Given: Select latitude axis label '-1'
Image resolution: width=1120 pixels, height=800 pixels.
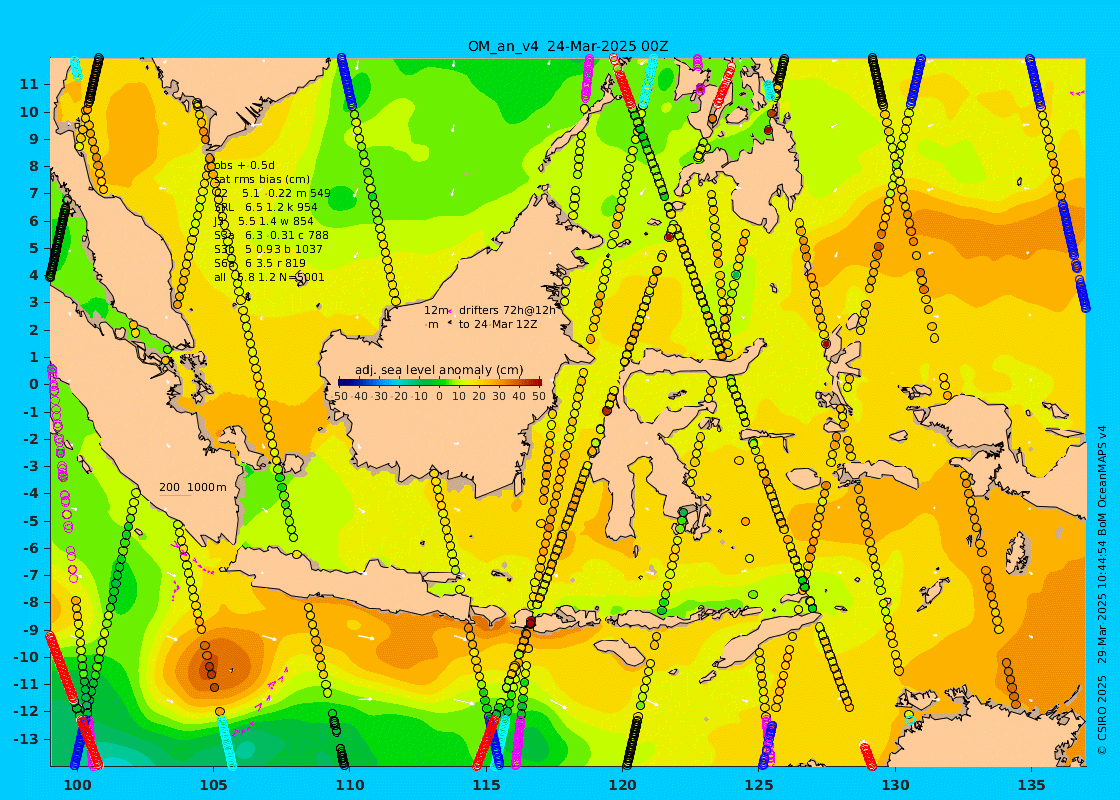Looking at the screenshot, I should click(30, 411).
